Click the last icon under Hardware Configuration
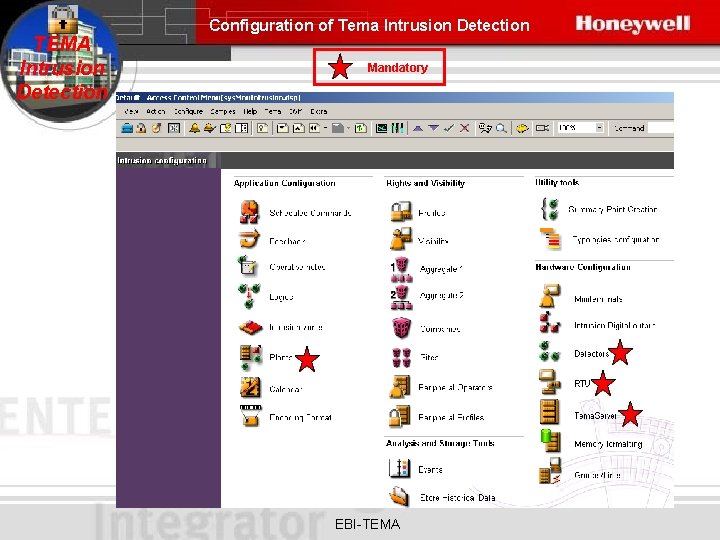Screen dimensions: 720x540 pyautogui.click(x=550, y=472)
